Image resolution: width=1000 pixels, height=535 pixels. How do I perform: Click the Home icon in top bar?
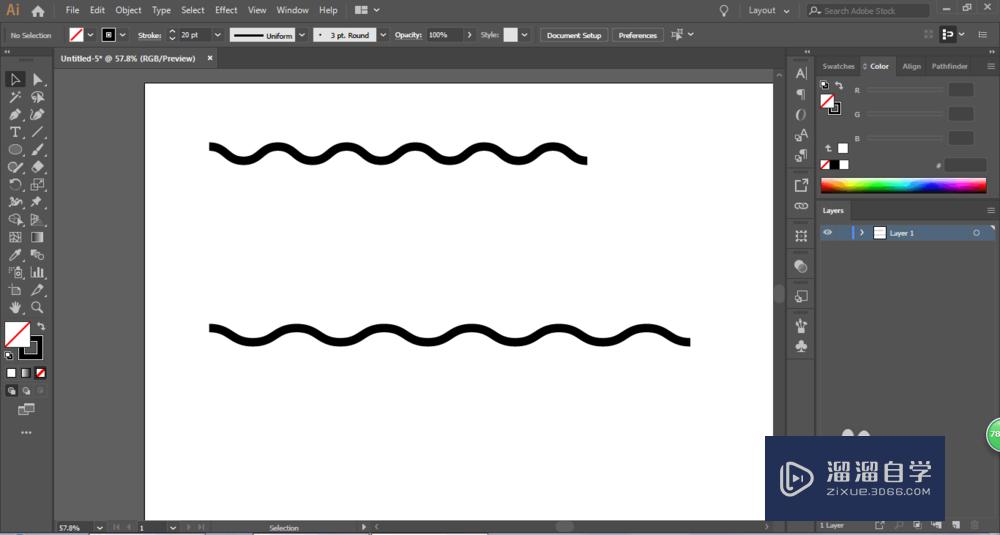pyautogui.click(x=38, y=11)
